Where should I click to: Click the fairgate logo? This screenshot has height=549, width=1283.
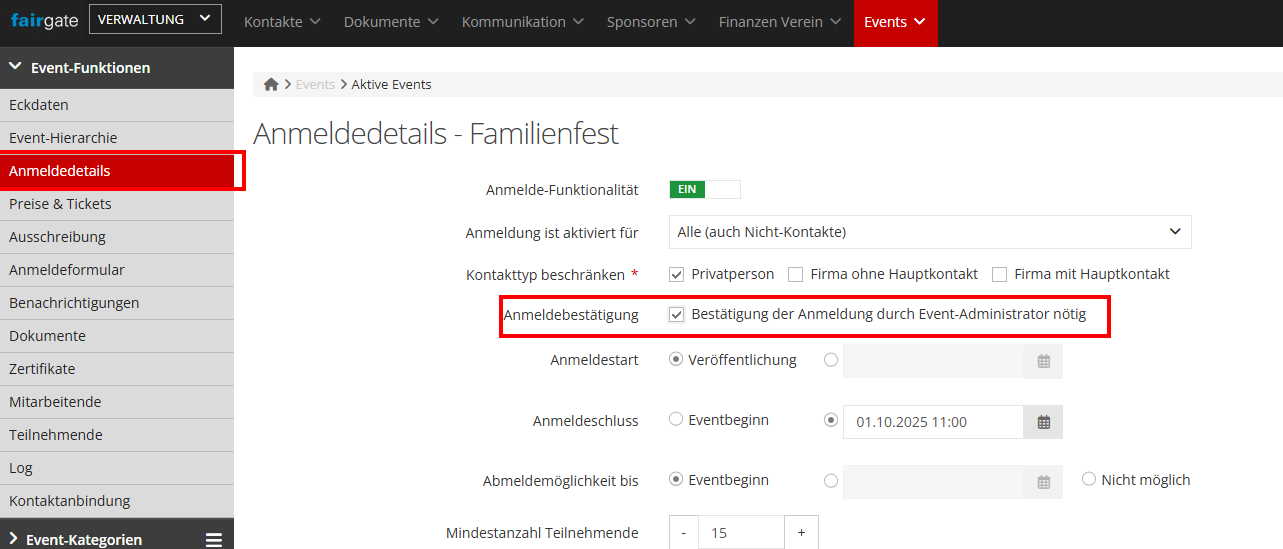43,20
